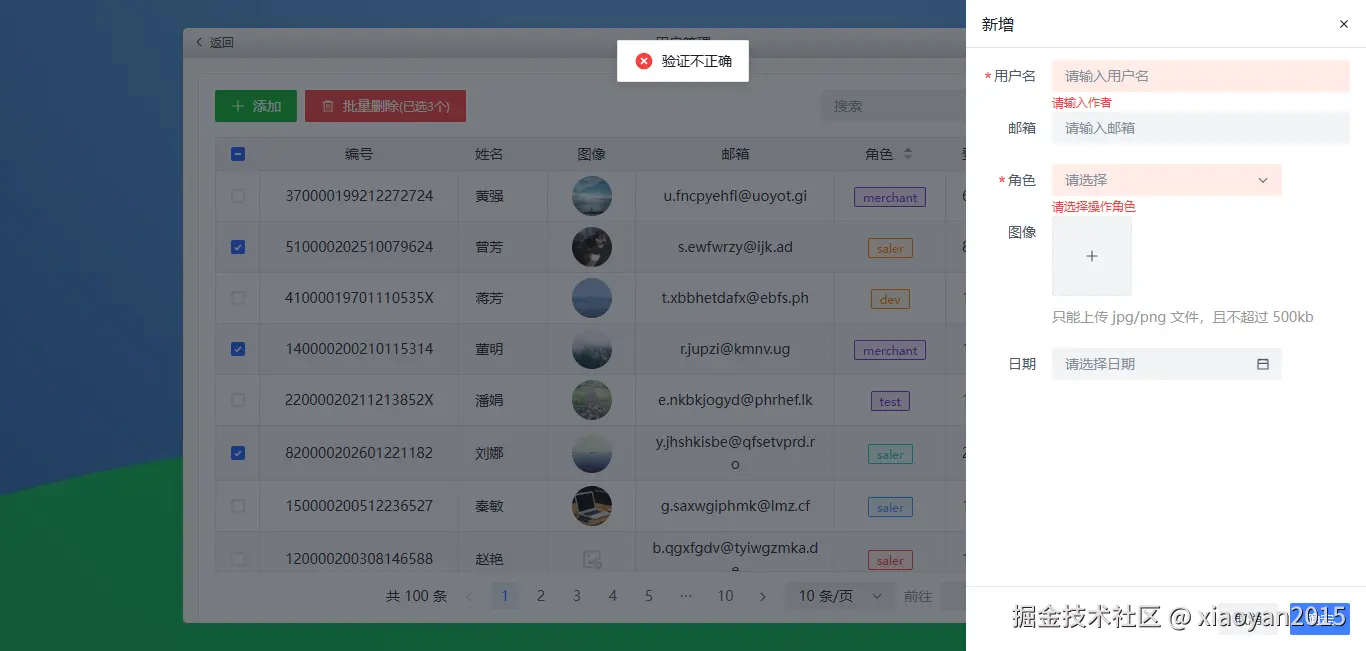Click email u.fncpyehfl@uoyot.gi
The height and width of the screenshot is (651, 1366).
pos(735,196)
